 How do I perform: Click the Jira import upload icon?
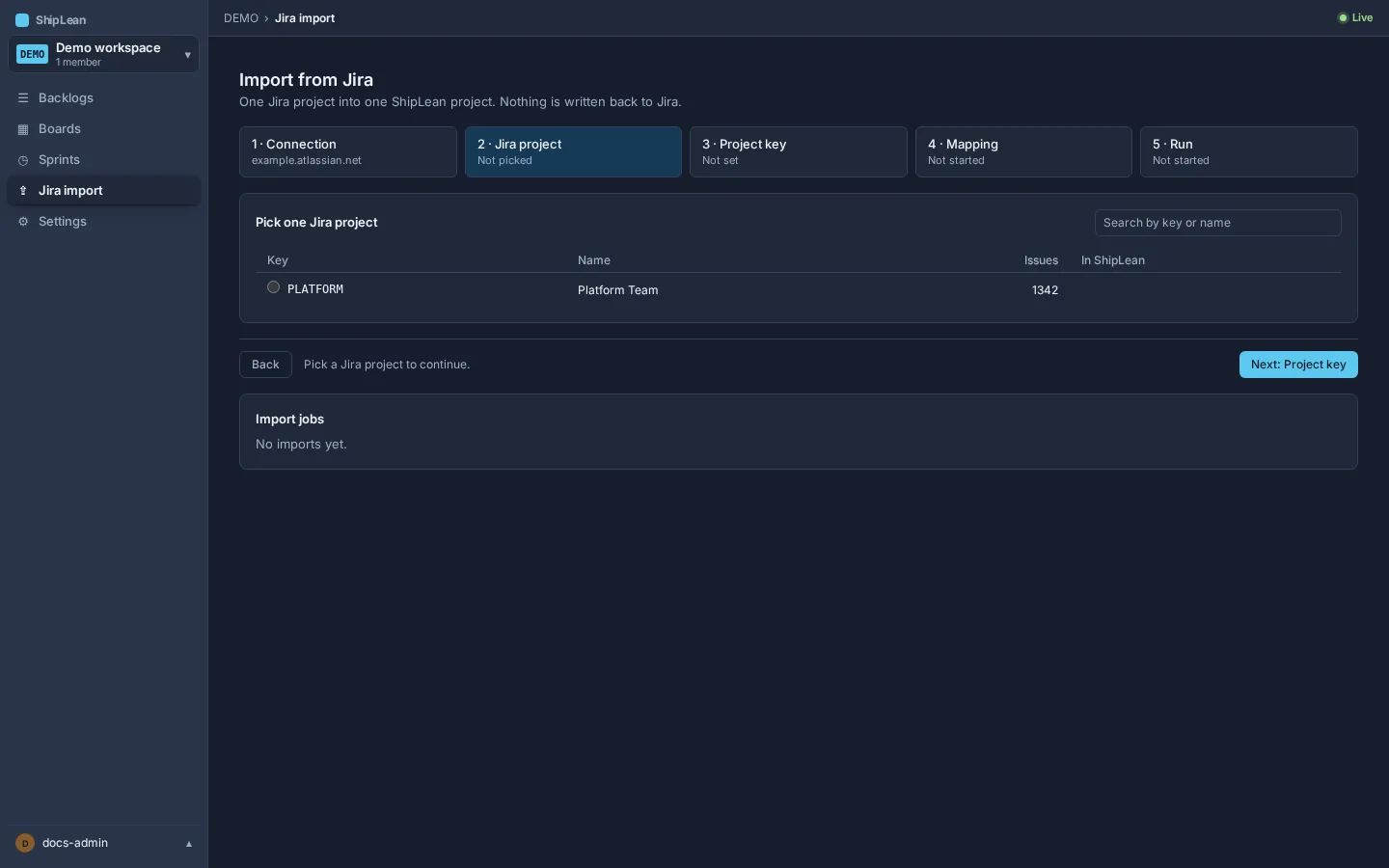23,191
